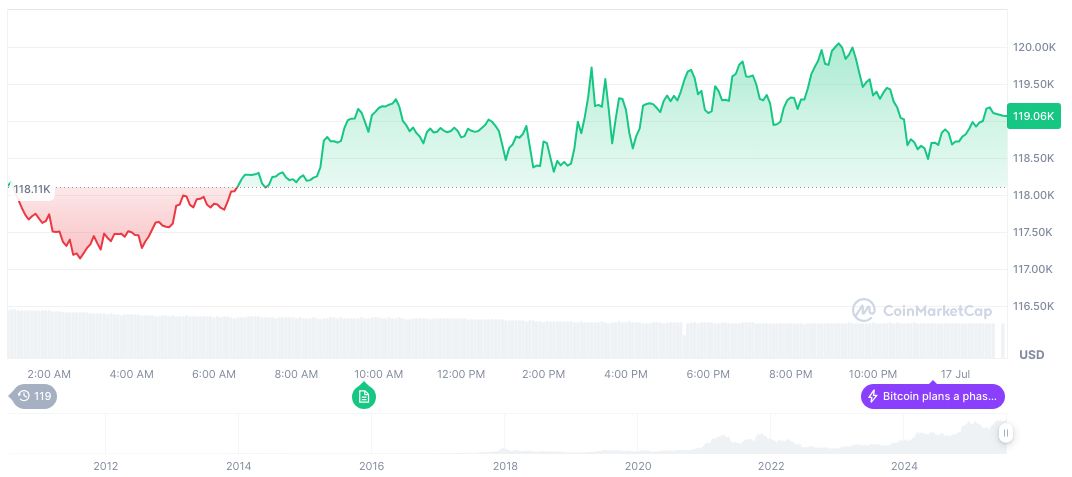The image size is (1072, 477).
Task: Click the 10:00 AM time axis label
Action: [379, 374]
